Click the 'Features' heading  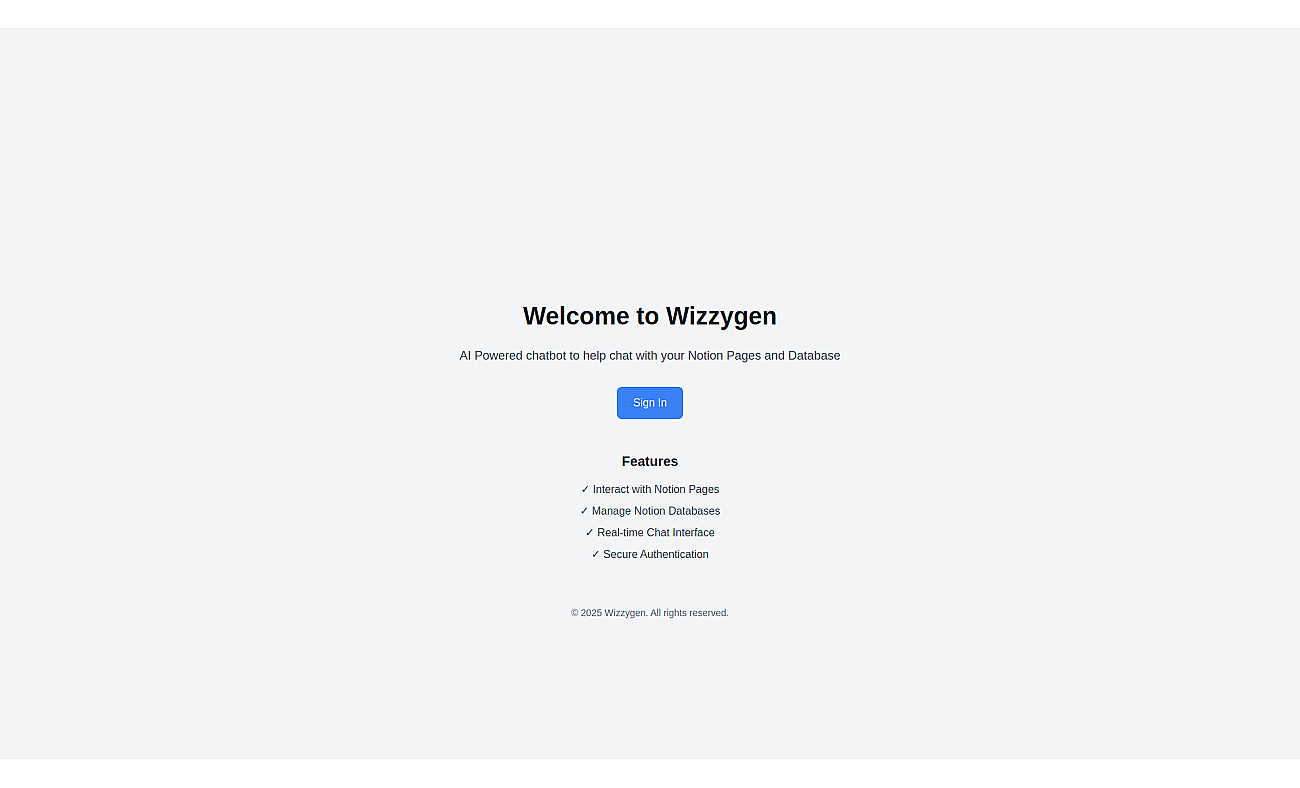pos(650,461)
